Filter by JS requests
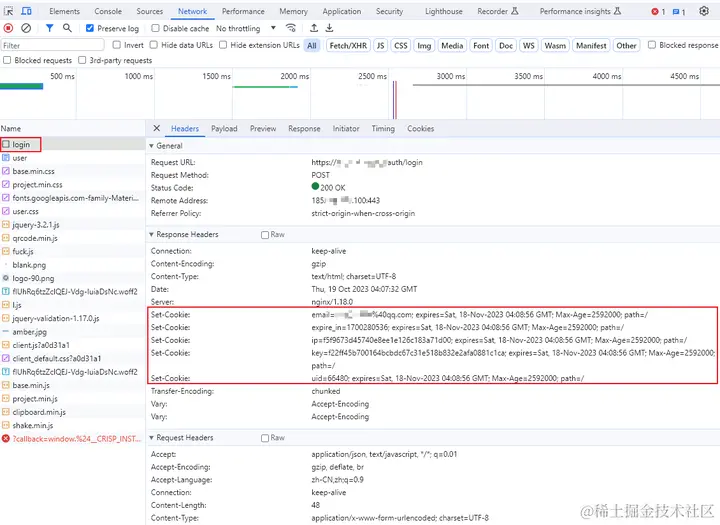 click(380, 45)
